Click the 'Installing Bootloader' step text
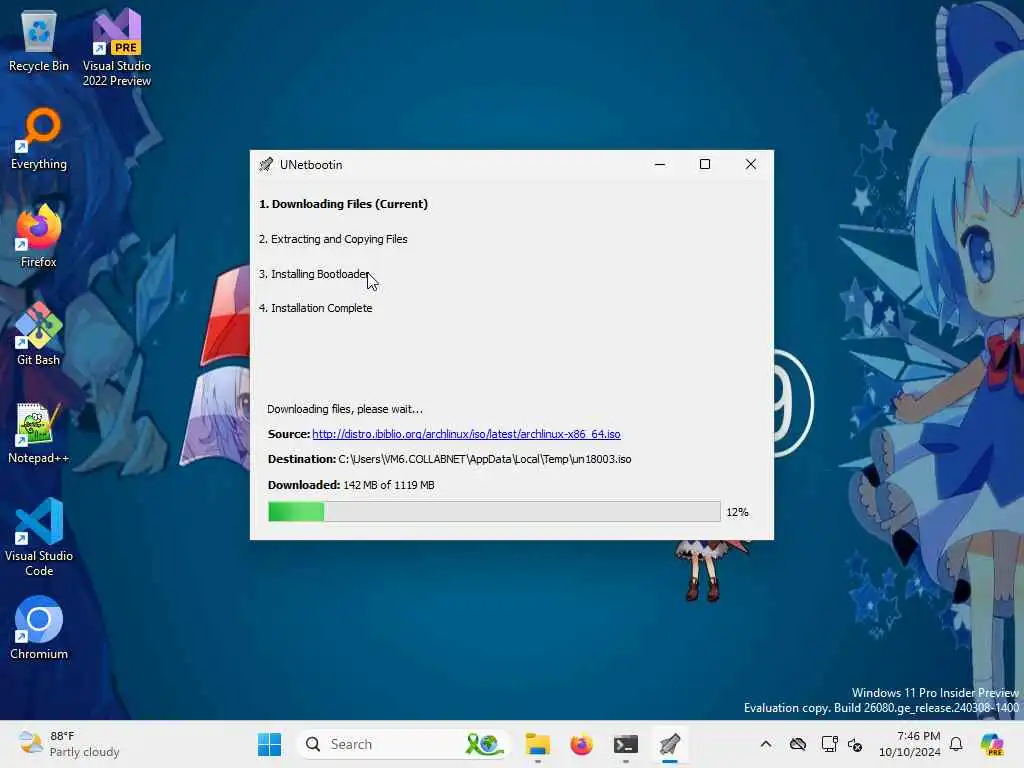Image resolution: width=1024 pixels, height=768 pixels. coord(314,274)
